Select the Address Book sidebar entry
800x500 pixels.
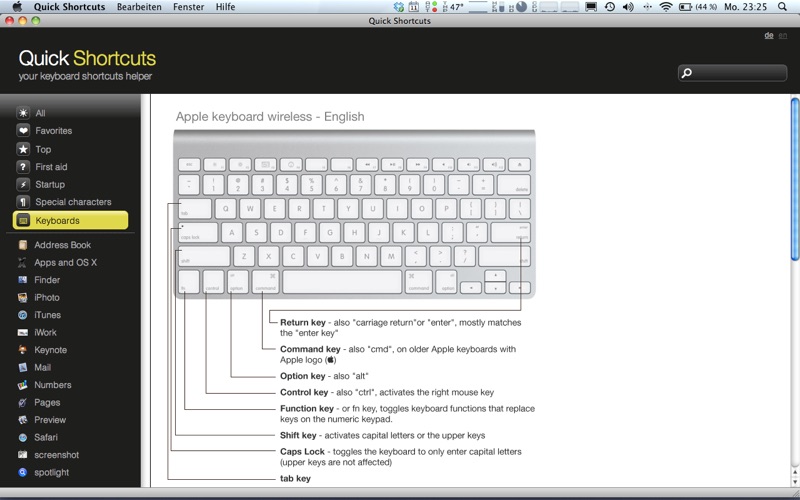click(x=62, y=245)
